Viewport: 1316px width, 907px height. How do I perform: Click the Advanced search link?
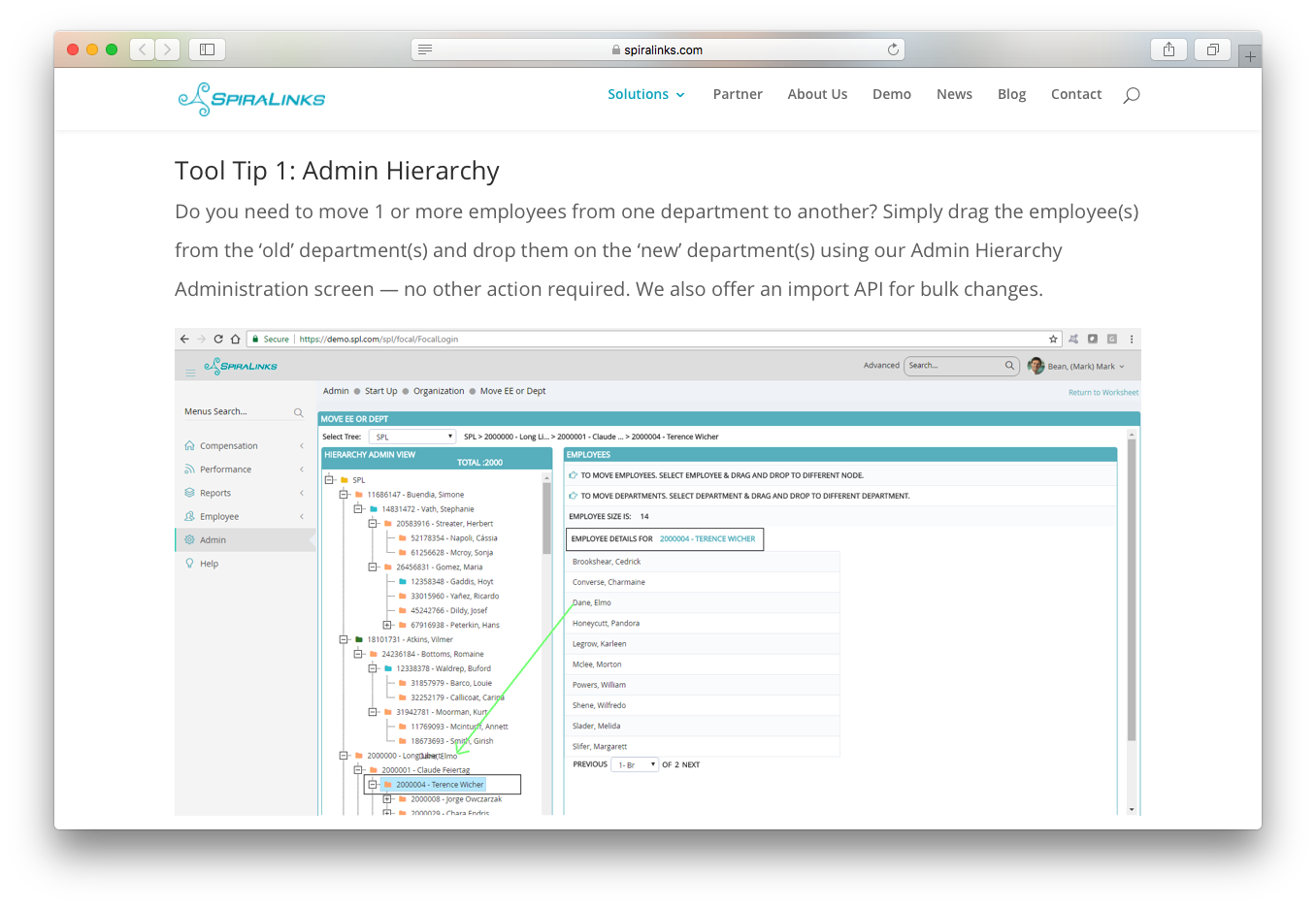click(881, 366)
